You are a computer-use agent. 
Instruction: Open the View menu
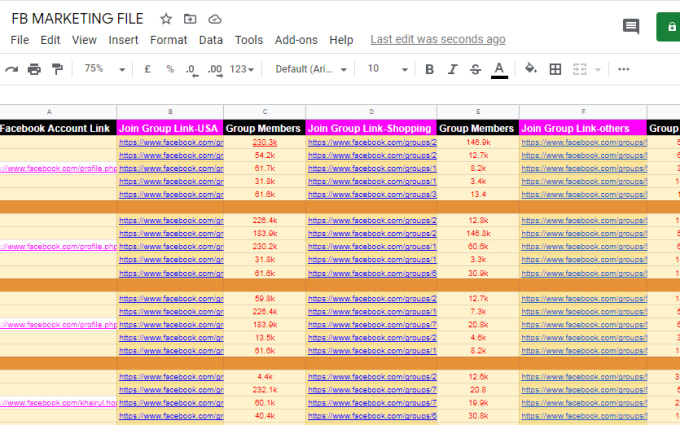[x=84, y=40]
